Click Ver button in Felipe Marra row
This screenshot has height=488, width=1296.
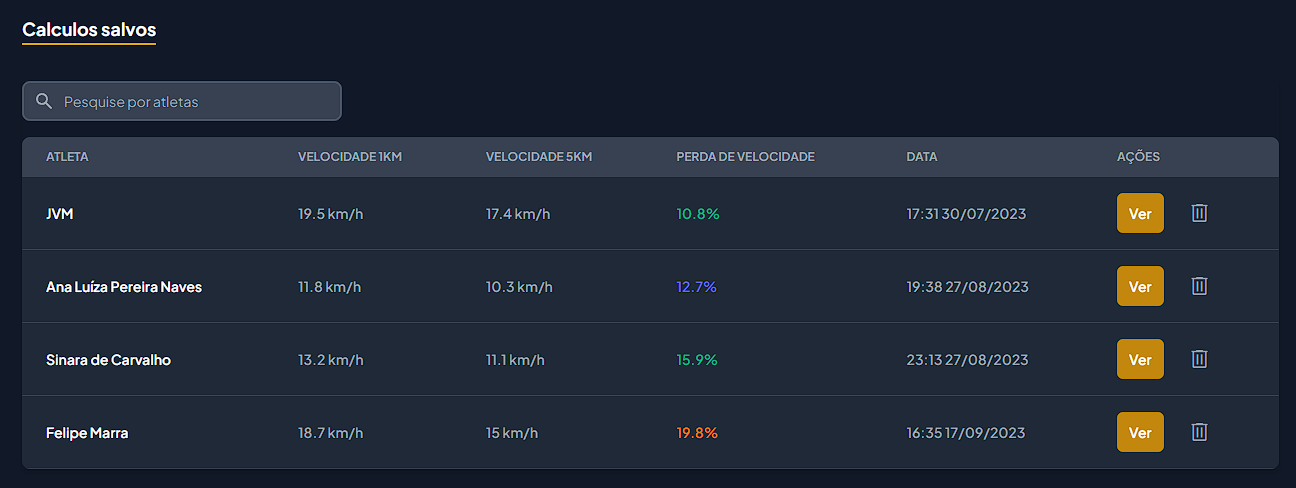tap(1140, 432)
